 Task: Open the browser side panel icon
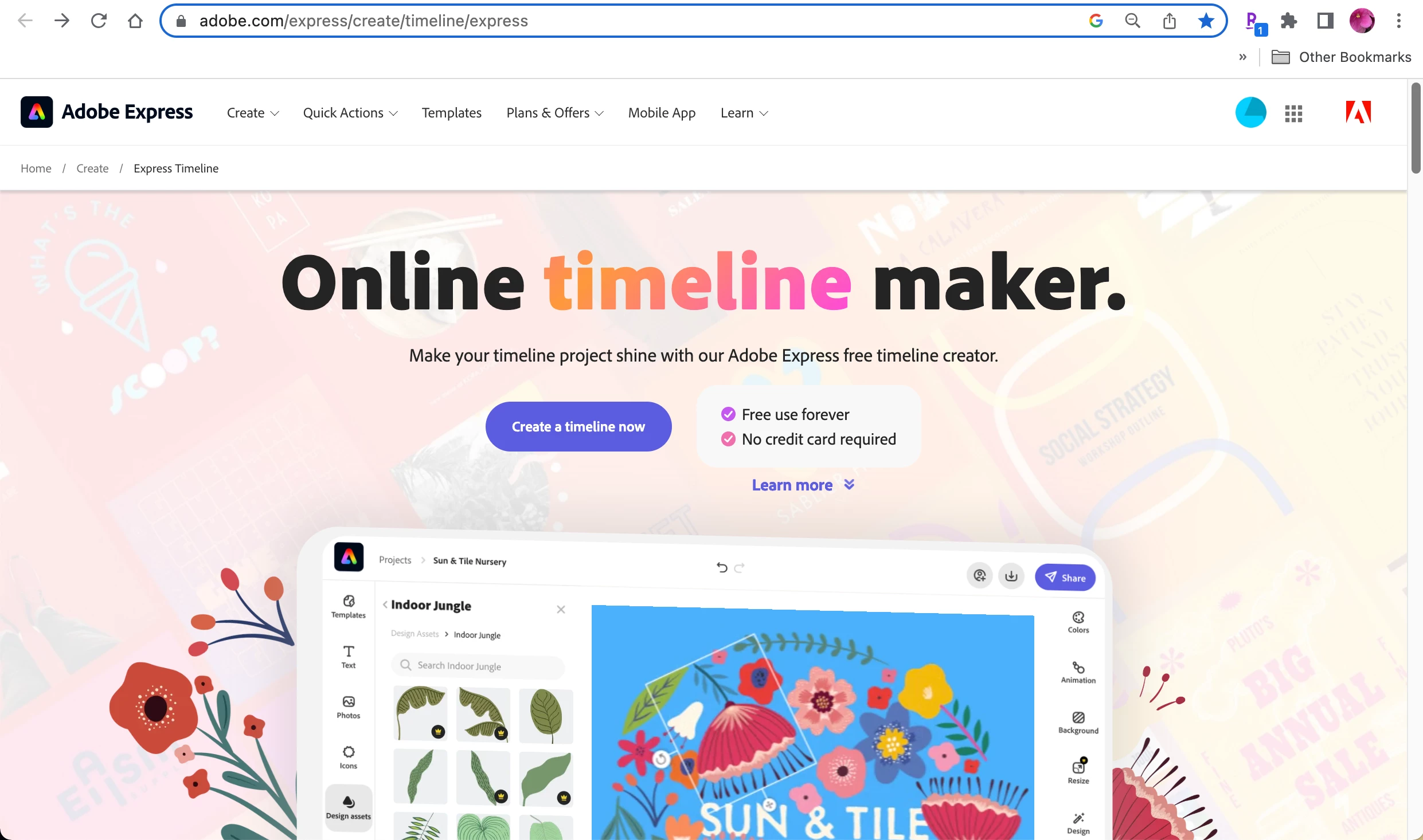(x=1326, y=21)
